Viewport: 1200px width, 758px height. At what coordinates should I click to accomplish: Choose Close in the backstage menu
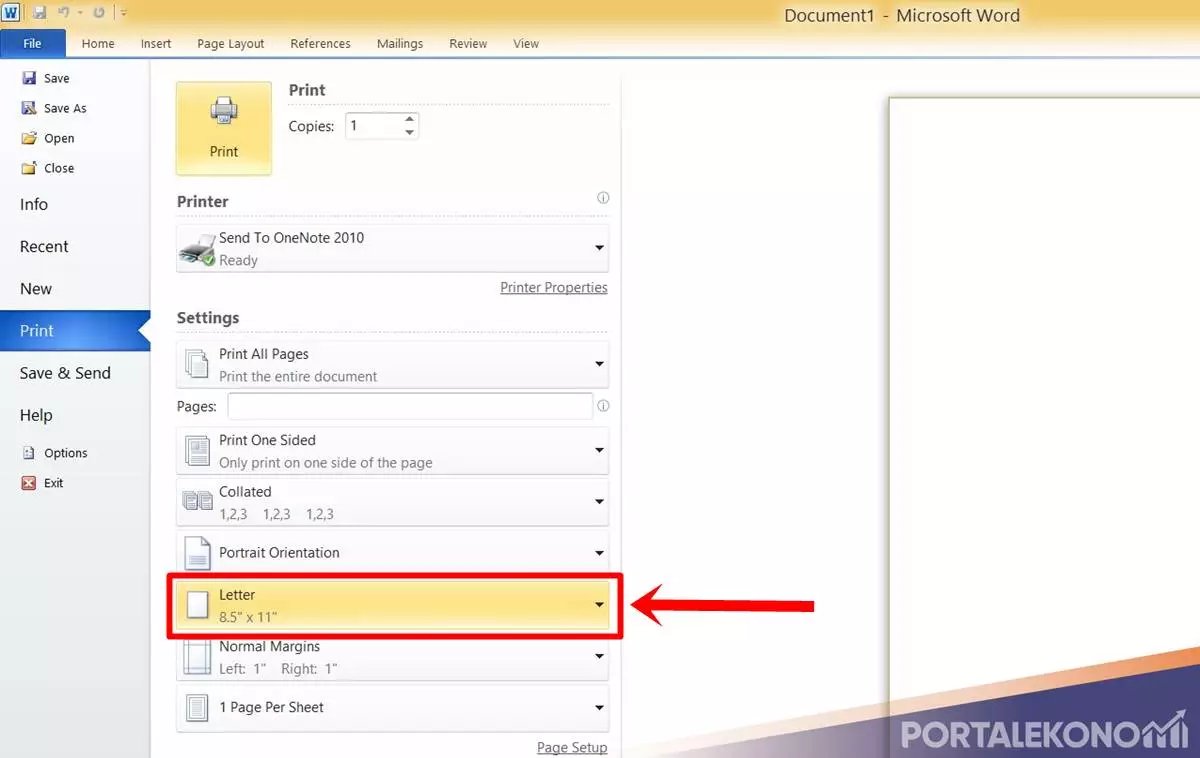click(48, 168)
